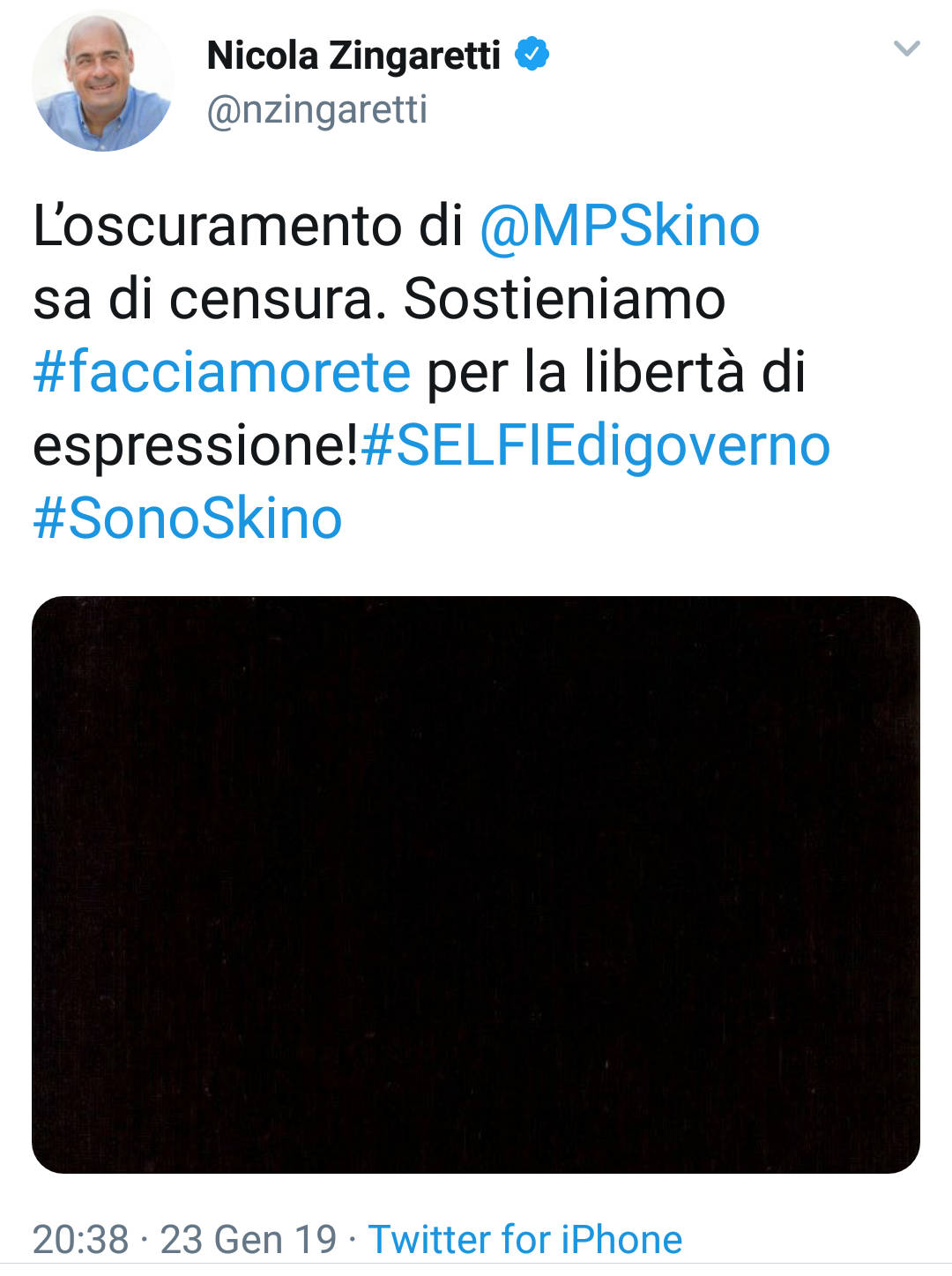Click the word "espressione!" in tweet
Image resolution: width=952 pixels, height=1276 pixels.
(196, 445)
